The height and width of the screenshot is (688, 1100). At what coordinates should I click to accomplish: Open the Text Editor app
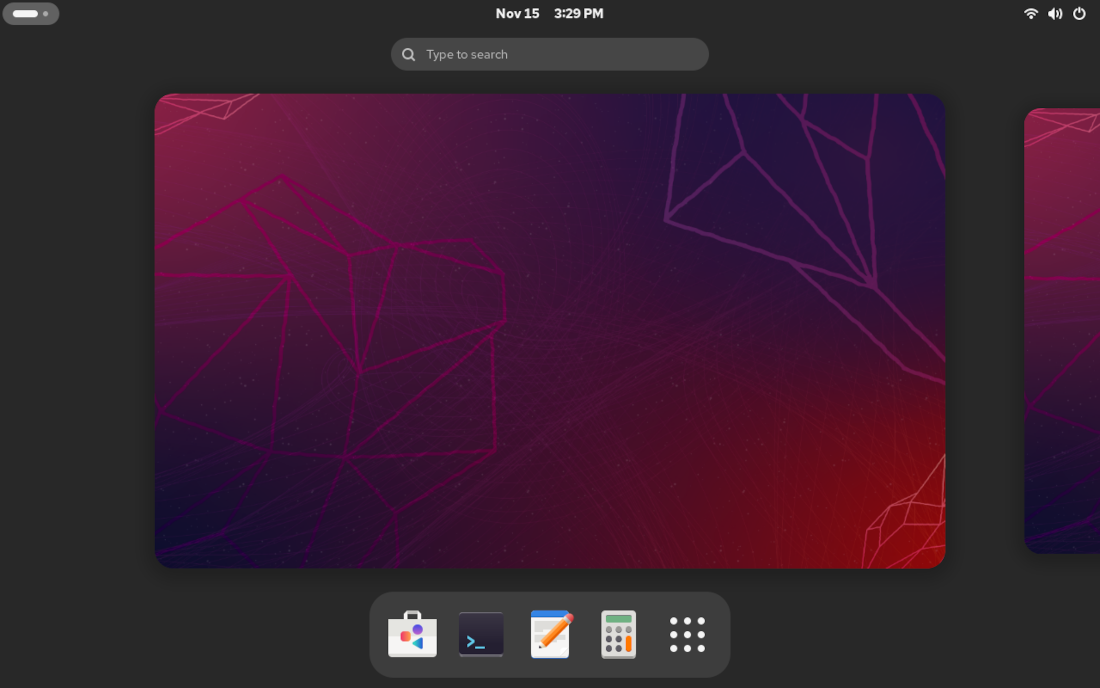coord(550,634)
